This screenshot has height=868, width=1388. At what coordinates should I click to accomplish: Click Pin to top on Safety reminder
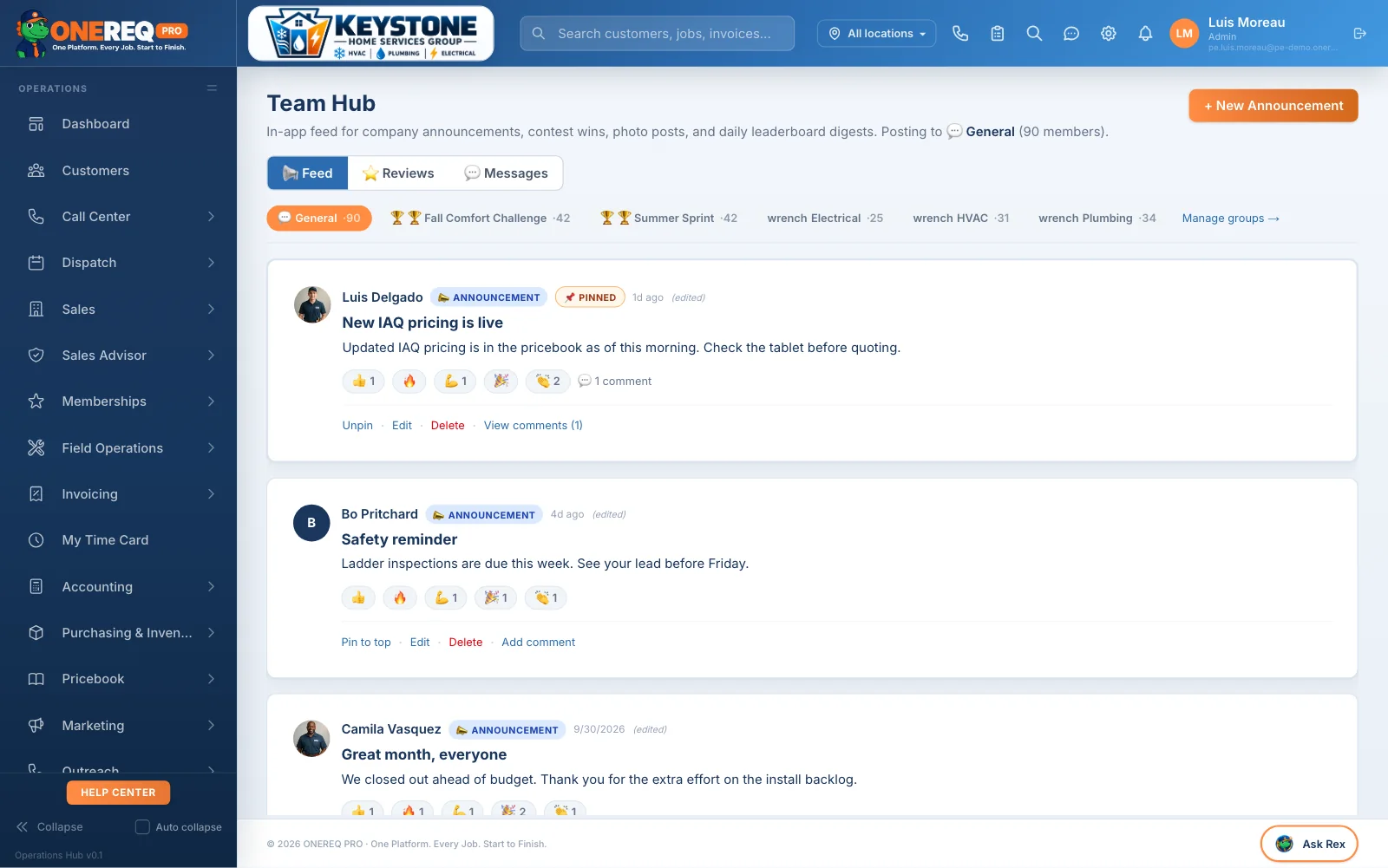(x=366, y=643)
